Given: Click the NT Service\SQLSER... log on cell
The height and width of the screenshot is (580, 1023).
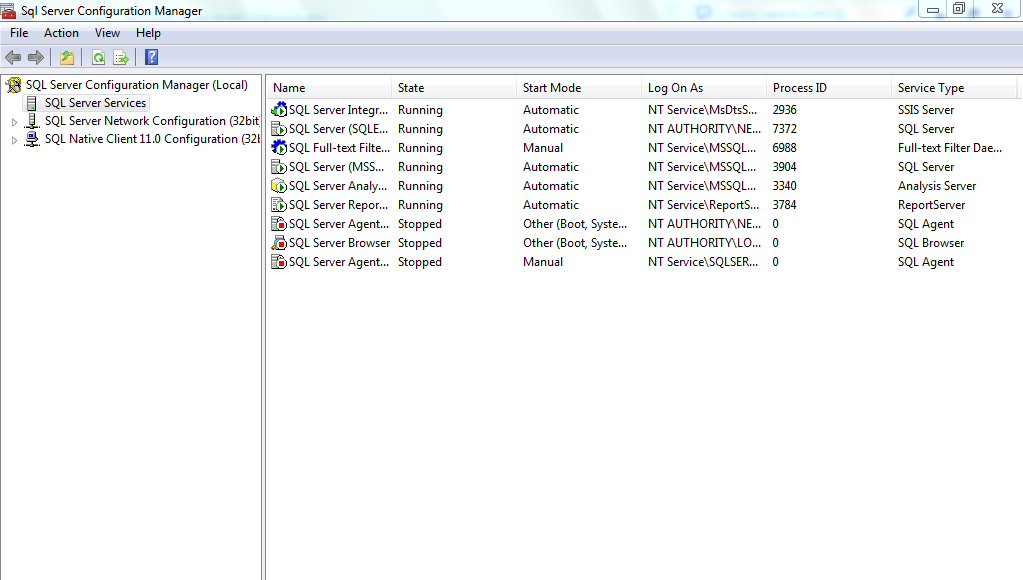Looking at the screenshot, I should click(703, 262).
